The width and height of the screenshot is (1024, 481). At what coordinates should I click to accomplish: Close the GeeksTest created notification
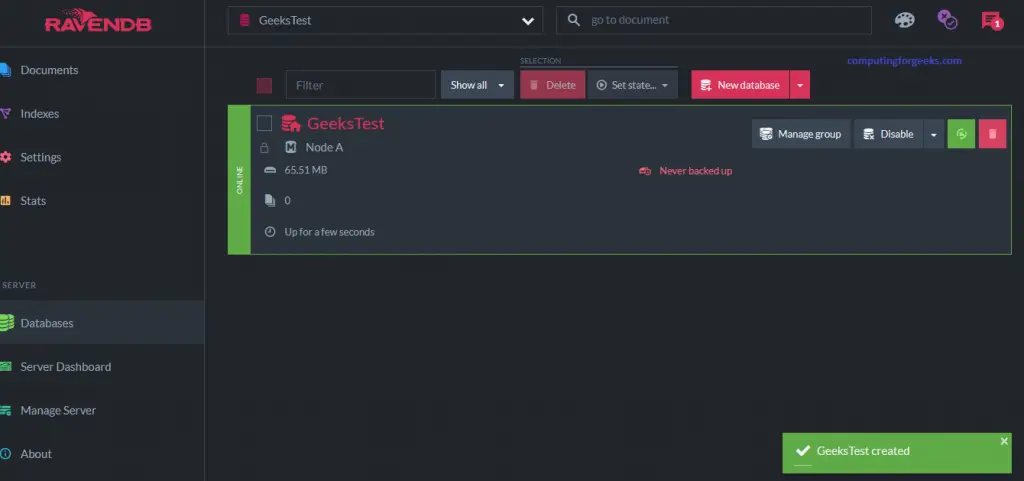[x=1004, y=441]
